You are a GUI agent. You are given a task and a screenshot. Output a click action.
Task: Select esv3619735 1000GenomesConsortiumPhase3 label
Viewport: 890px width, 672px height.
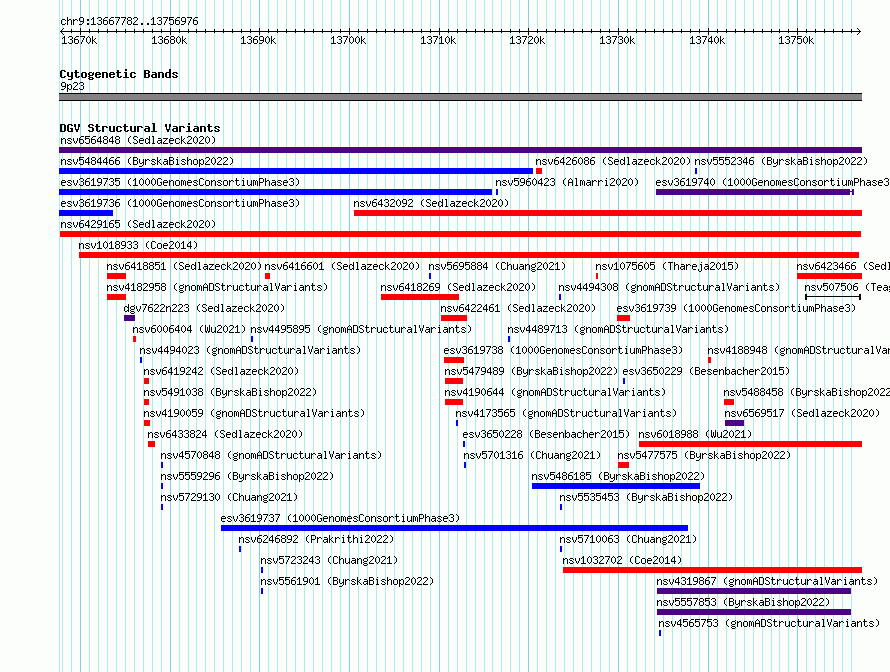pos(180,182)
